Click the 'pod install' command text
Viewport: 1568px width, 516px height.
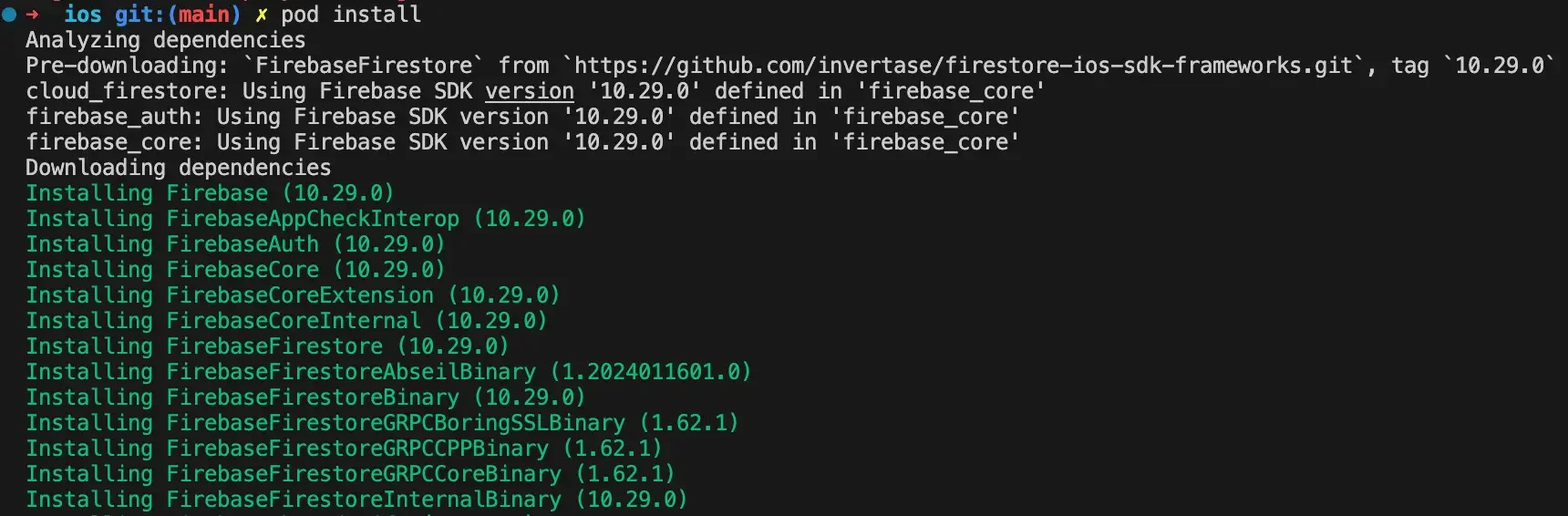[351, 15]
